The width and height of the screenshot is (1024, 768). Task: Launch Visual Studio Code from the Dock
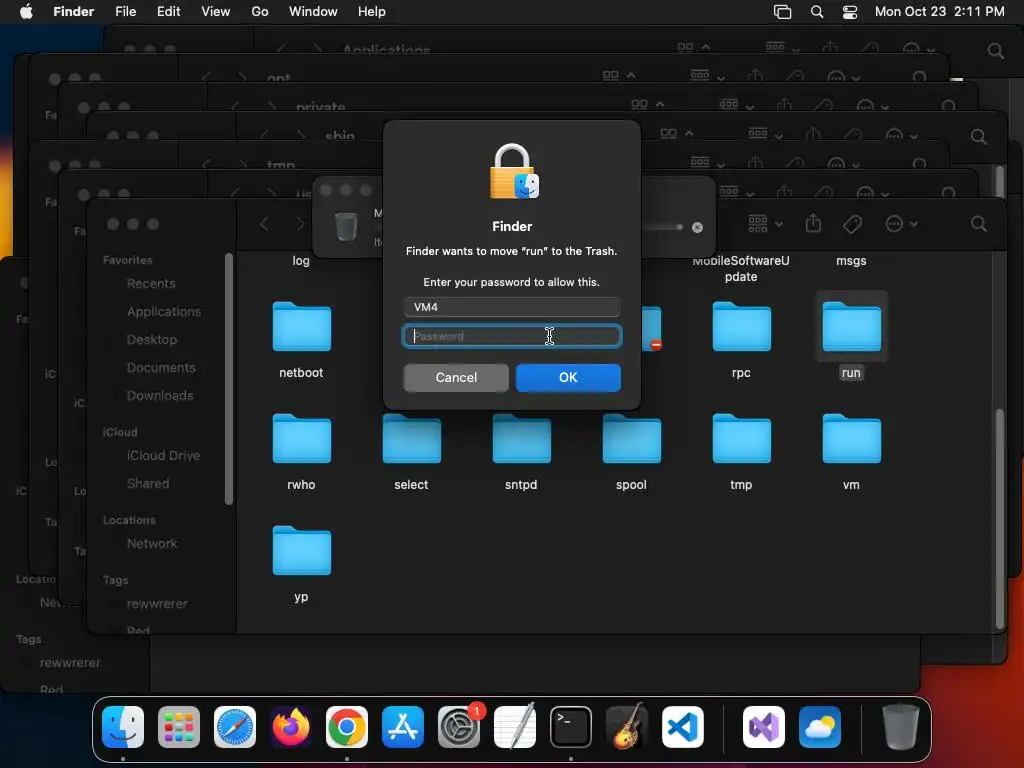pyautogui.click(x=682, y=726)
